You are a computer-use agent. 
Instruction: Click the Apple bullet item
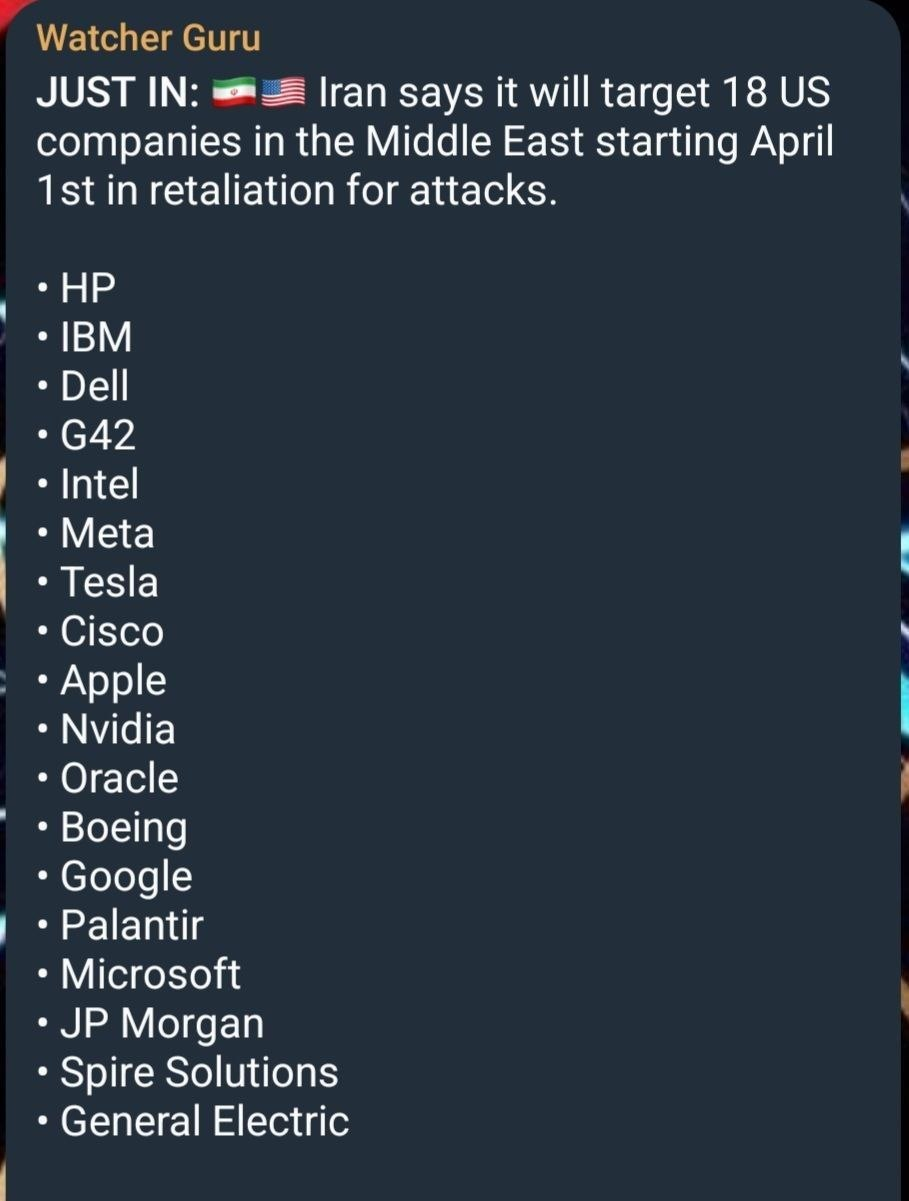pos(113,681)
